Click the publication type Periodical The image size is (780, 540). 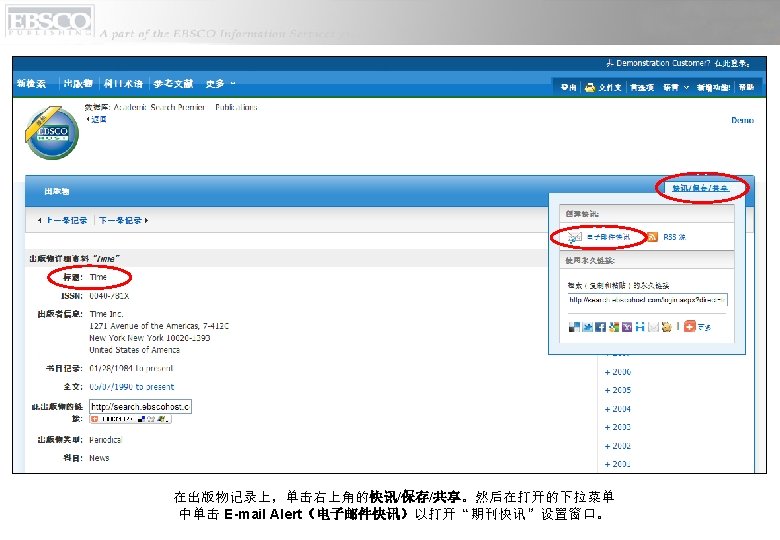click(x=105, y=440)
